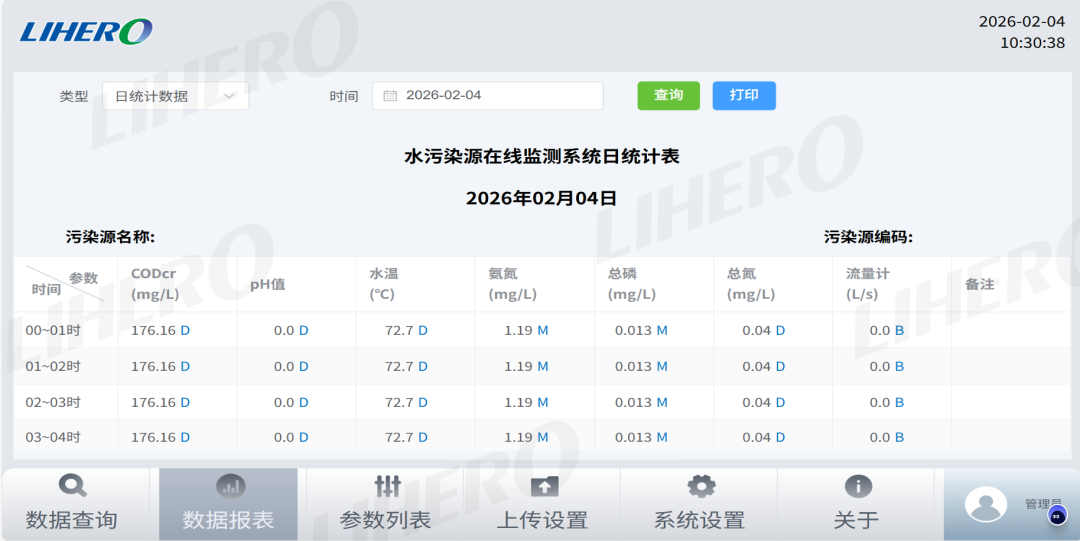Viewport: 1080px width, 541px height.
Task: Click the gear icon above 系统设置
Action: [701, 486]
